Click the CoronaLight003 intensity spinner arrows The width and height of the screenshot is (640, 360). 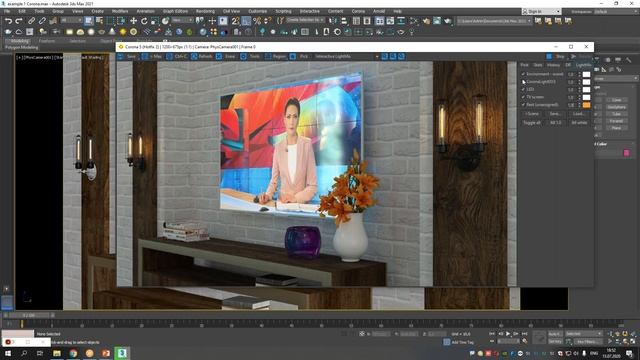coord(580,82)
